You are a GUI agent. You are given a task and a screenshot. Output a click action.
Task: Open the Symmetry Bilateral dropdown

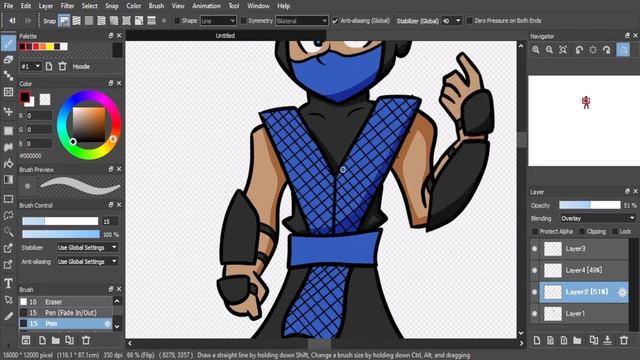tap(302, 20)
